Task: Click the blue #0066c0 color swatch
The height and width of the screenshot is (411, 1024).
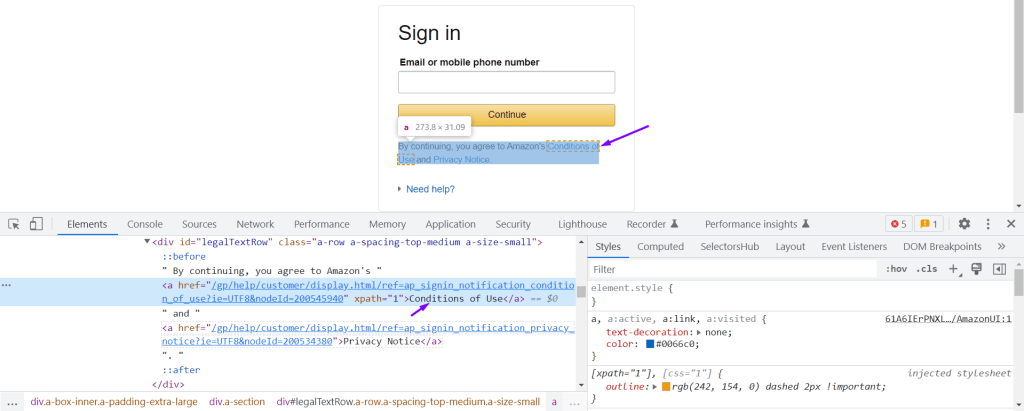Action: (x=649, y=345)
